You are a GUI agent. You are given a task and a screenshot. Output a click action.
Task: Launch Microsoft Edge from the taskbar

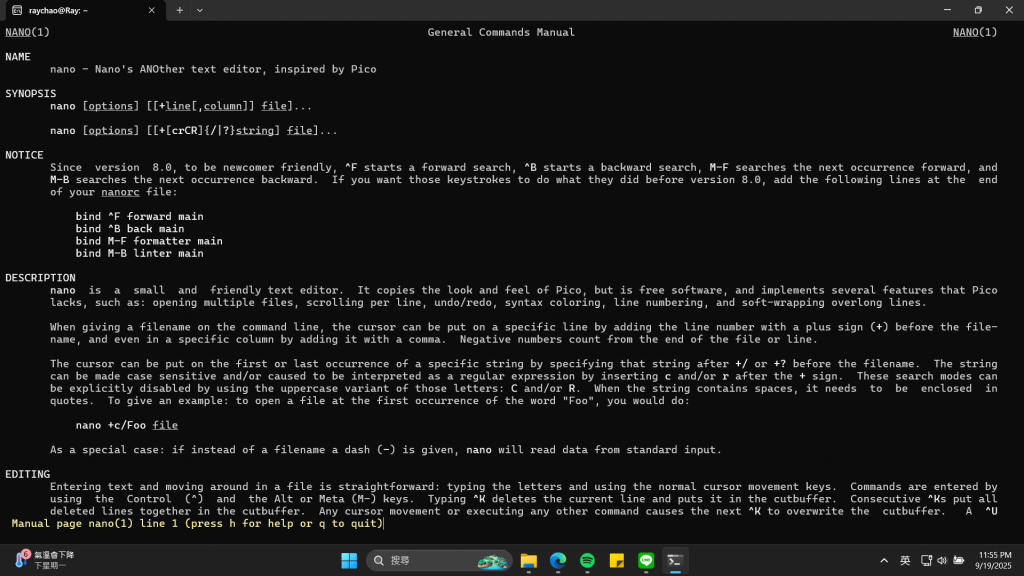click(558, 560)
